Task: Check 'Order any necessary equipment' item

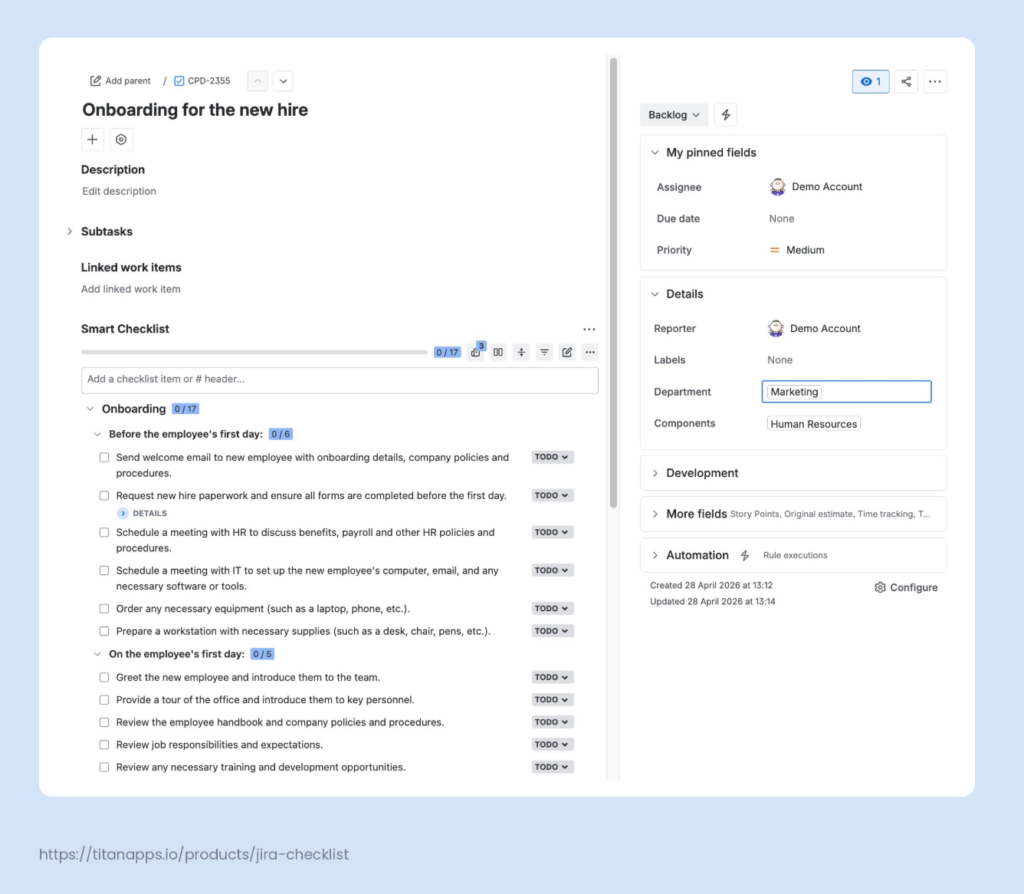Action: pos(104,609)
